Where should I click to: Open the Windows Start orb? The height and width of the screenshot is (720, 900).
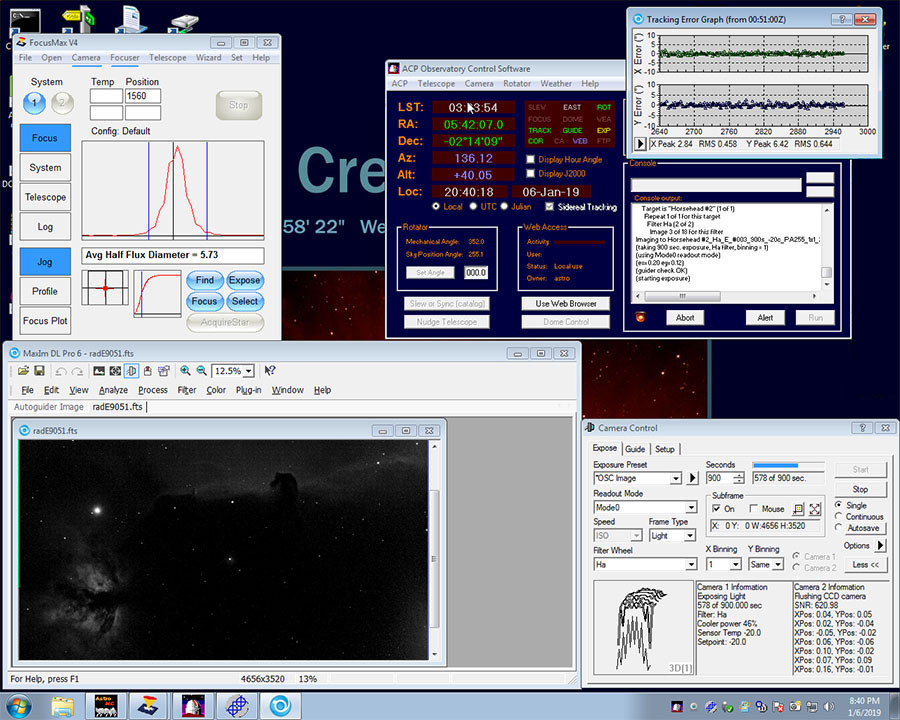point(18,706)
